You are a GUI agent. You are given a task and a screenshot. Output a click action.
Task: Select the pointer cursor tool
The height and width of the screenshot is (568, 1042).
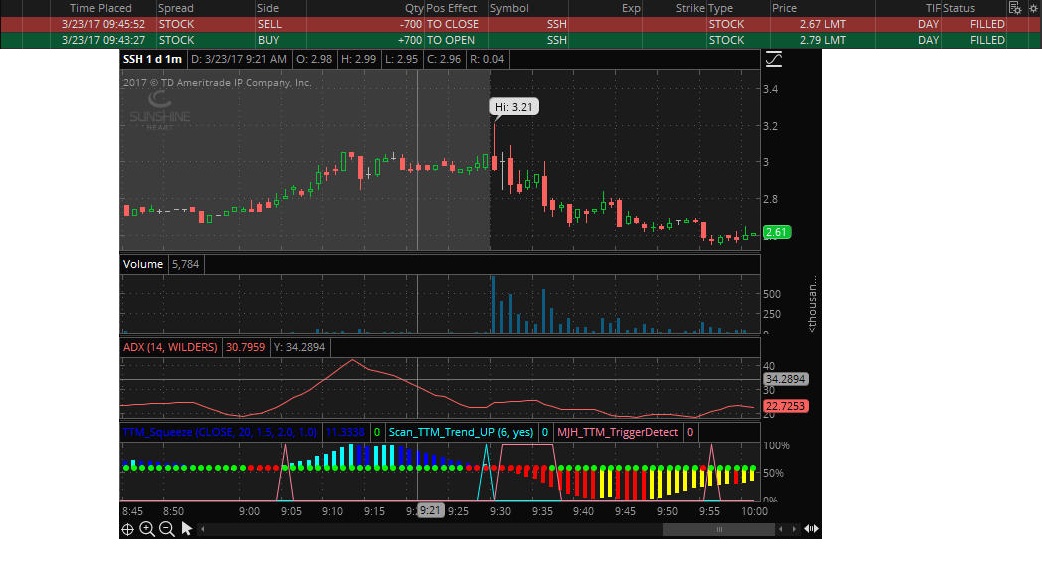point(186,529)
